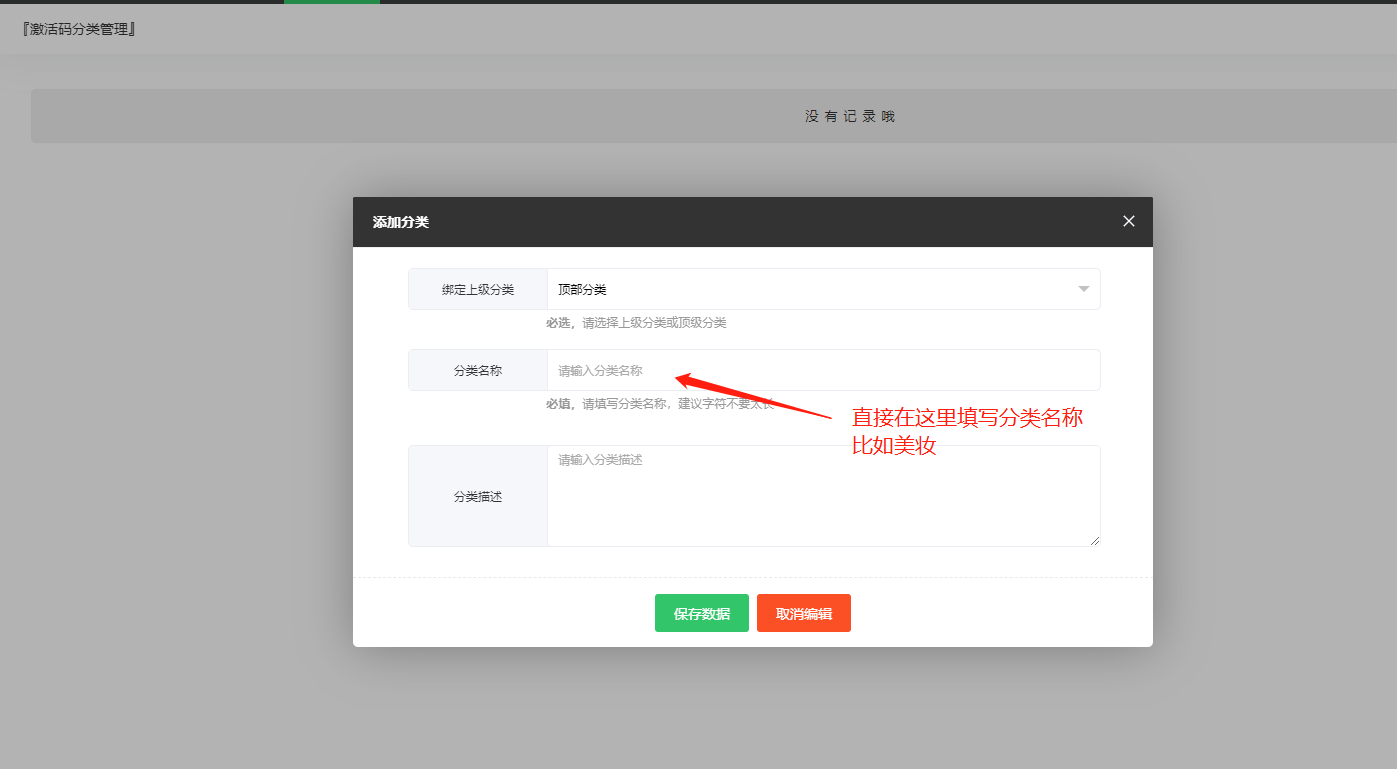
Task: Click the 添加分类 dialog title
Action: click(401, 222)
